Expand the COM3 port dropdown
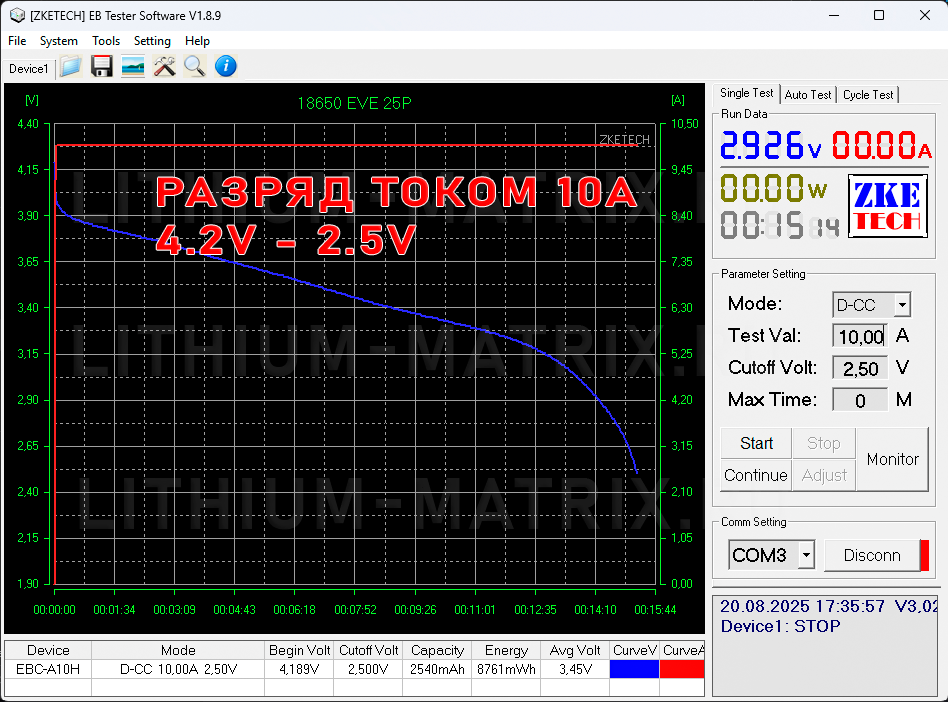The image size is (948, 702). (x=806, y=554)
